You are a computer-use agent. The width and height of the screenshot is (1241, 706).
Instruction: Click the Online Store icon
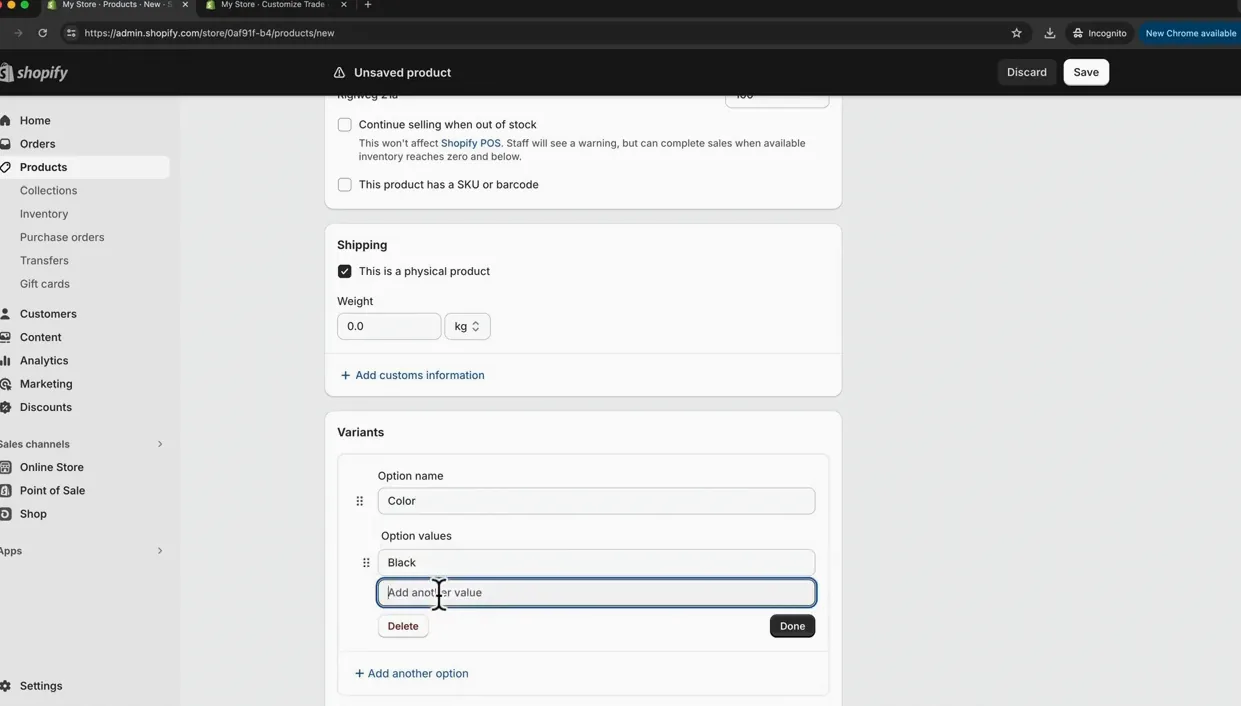coord(5,467)
